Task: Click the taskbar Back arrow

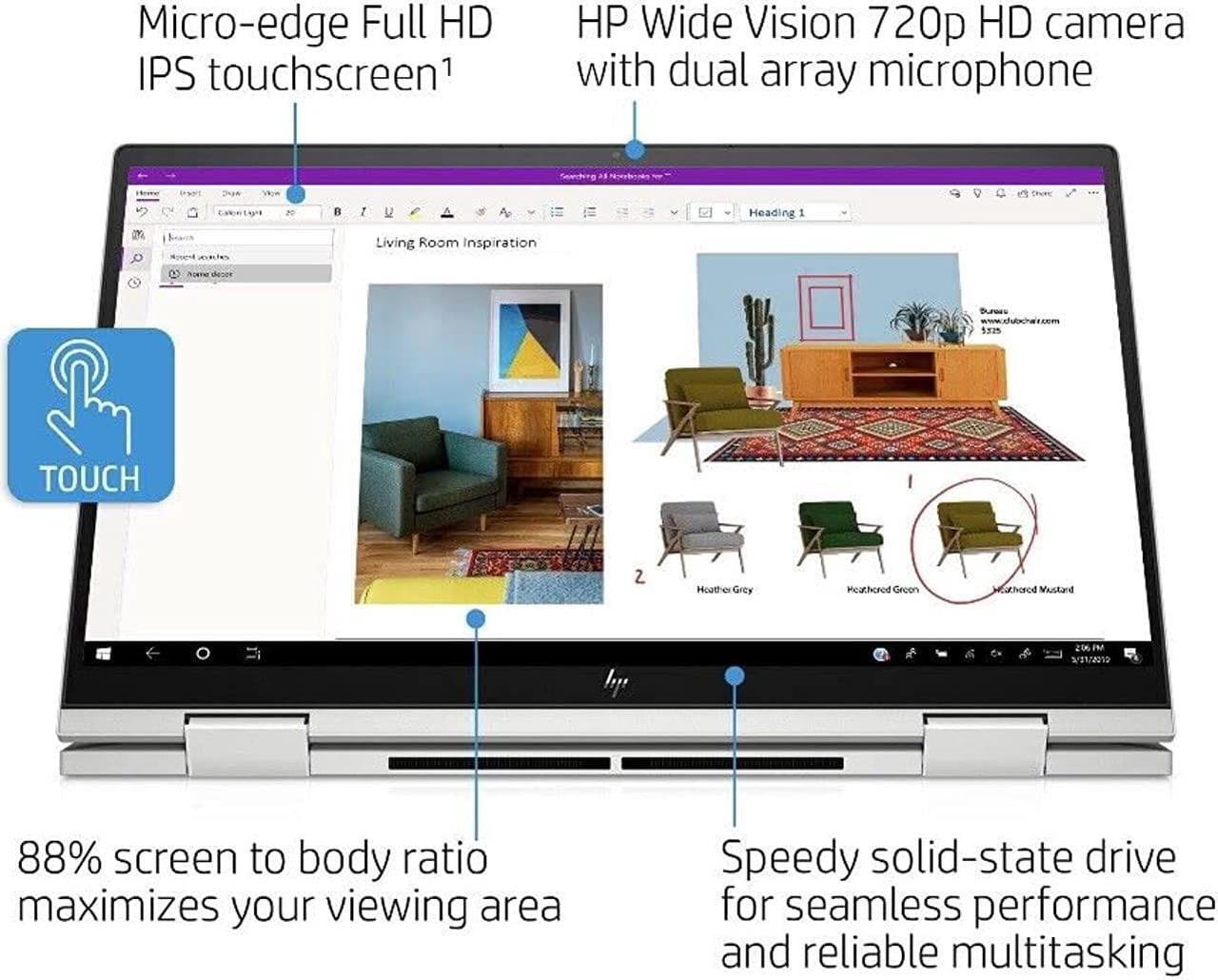Action: [x=152, y=654]
